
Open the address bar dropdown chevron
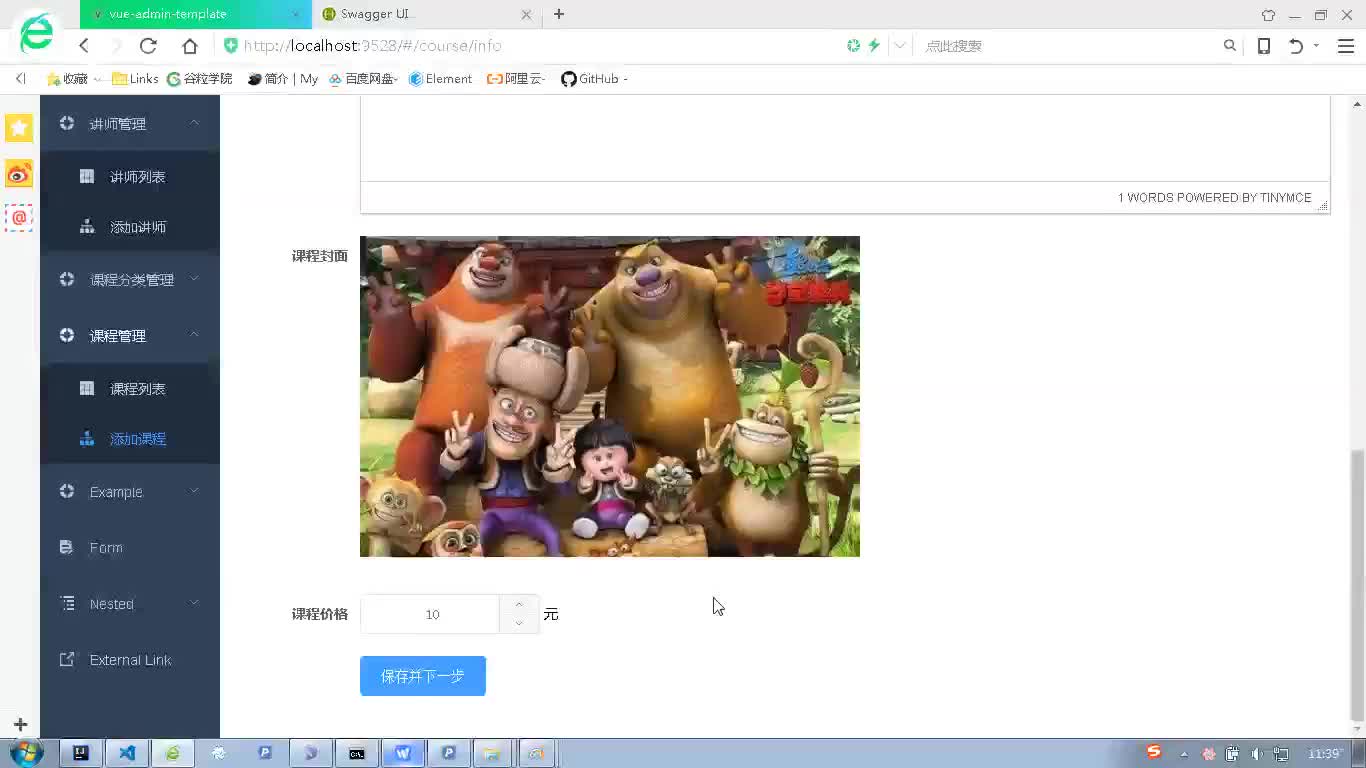click(x=899, y=46)
